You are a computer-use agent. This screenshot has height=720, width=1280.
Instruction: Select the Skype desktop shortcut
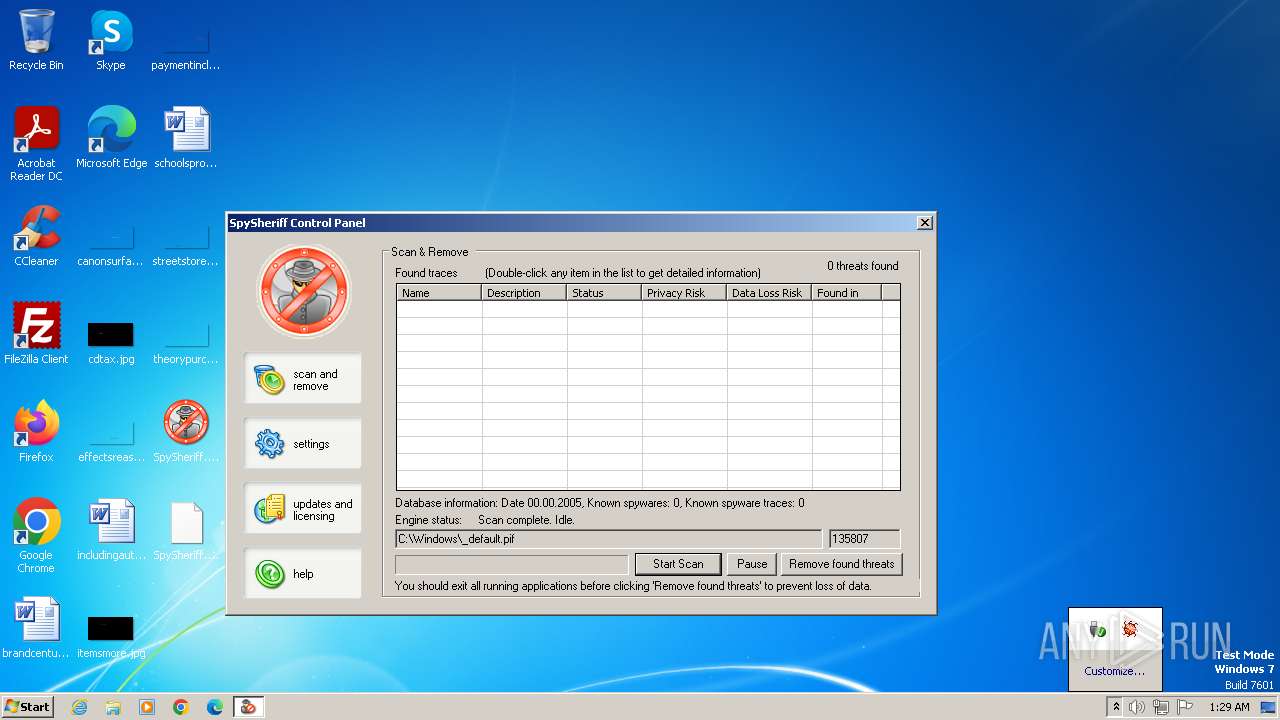click(x=111, y=40)
